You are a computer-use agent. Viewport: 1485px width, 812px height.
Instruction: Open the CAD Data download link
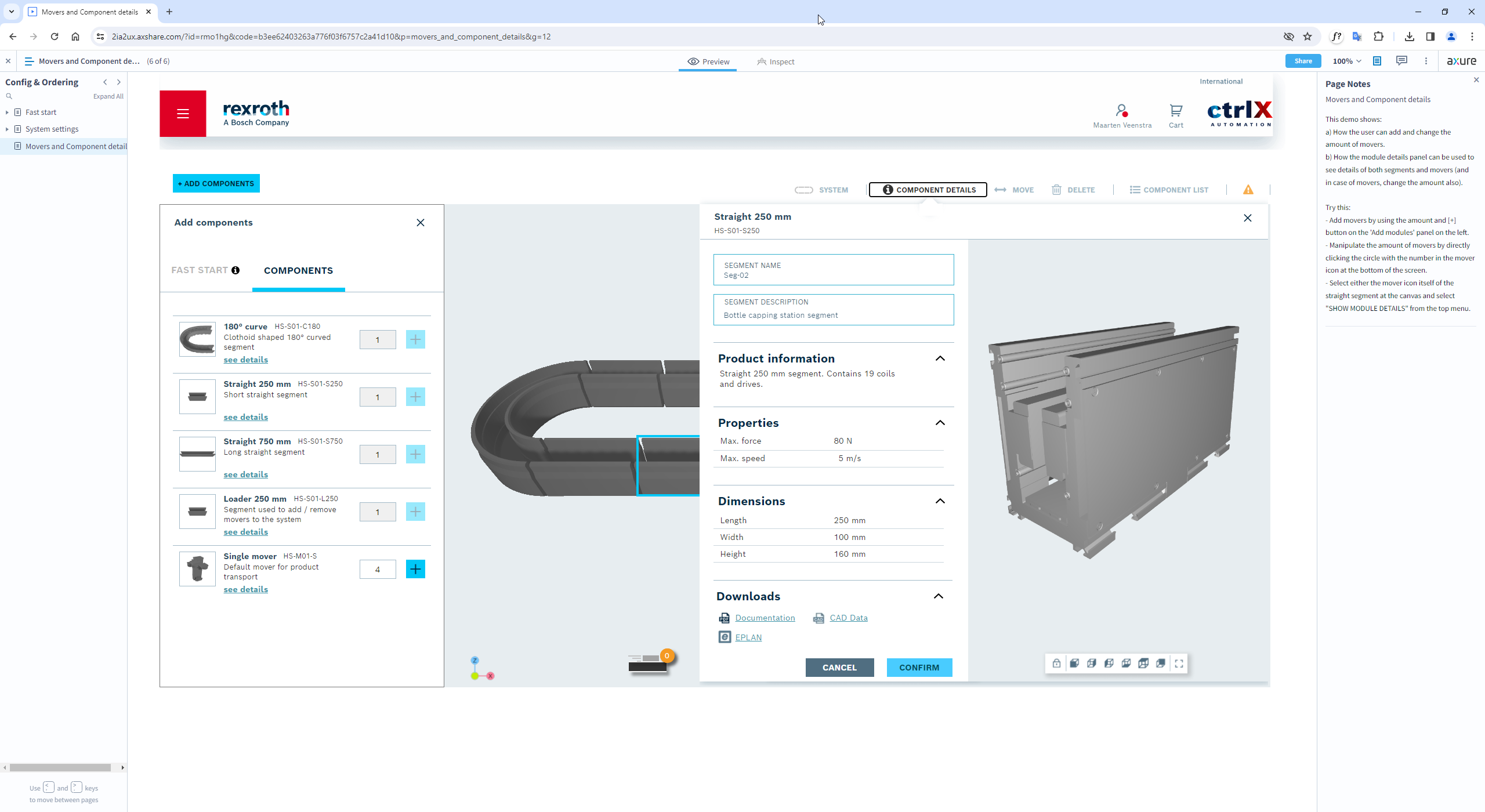848,618
